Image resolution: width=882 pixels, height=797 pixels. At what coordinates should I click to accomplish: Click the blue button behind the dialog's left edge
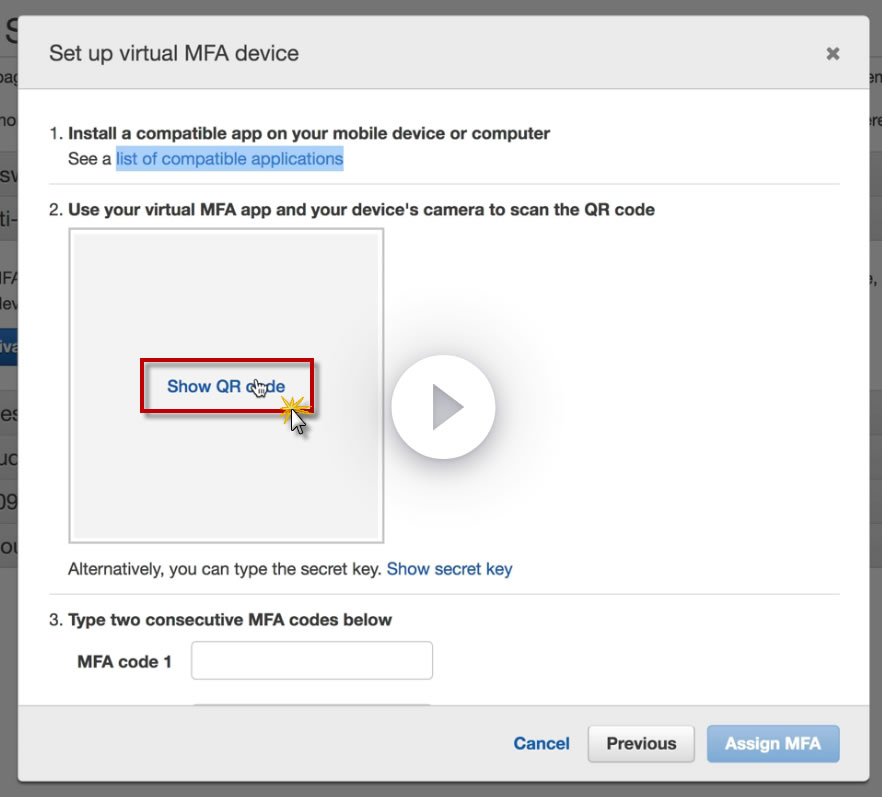click(8, 347)
